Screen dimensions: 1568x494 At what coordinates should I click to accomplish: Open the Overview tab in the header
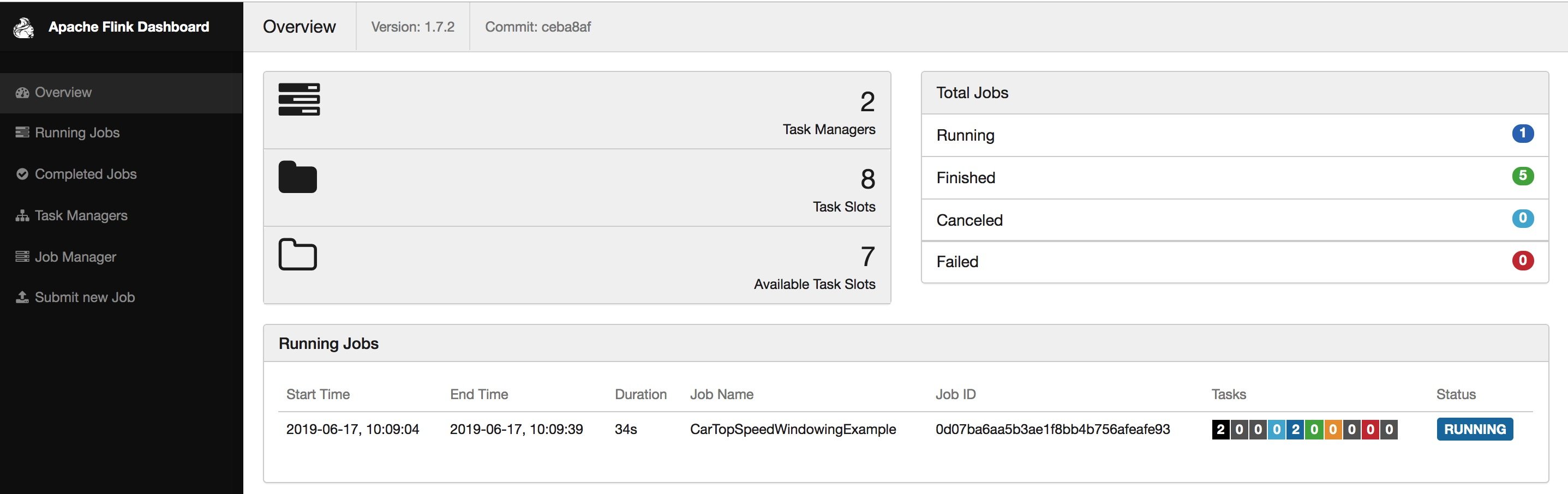pyautogui.click(x=299, y=27)
